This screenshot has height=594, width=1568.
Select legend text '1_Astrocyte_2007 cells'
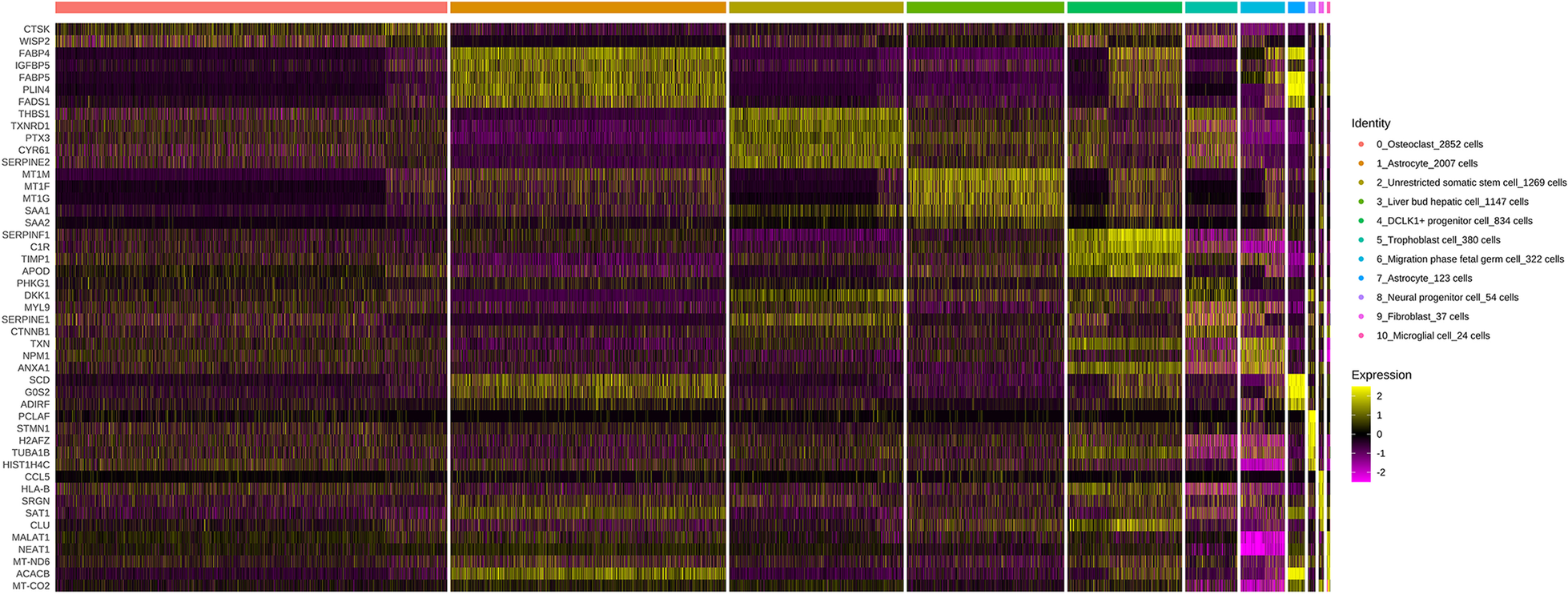1427,163
